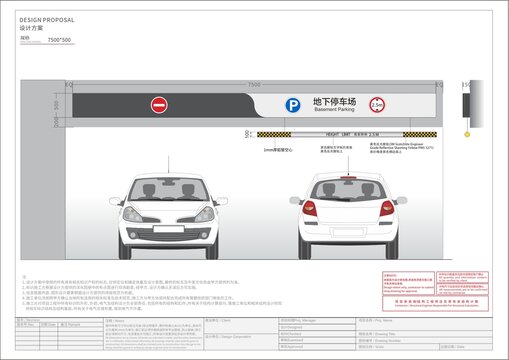
Task: Select the yellow ball in side view
Action: (x=467, y=135)
